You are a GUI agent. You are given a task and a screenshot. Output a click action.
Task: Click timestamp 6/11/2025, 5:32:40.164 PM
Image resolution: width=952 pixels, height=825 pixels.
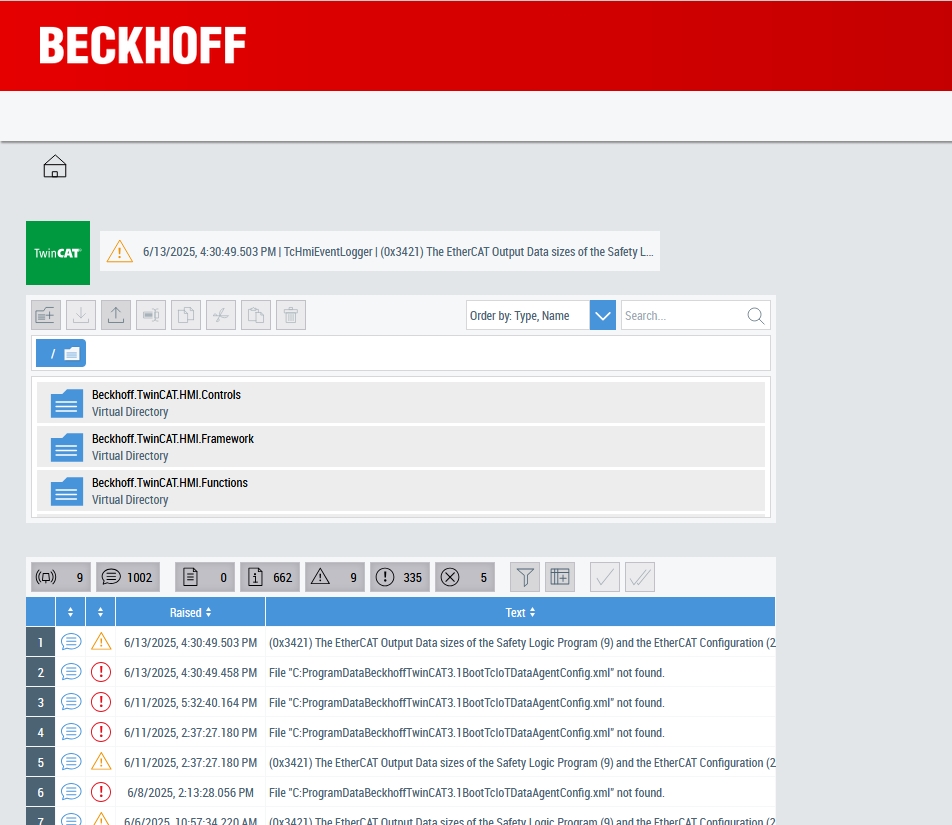coord(191,702)
